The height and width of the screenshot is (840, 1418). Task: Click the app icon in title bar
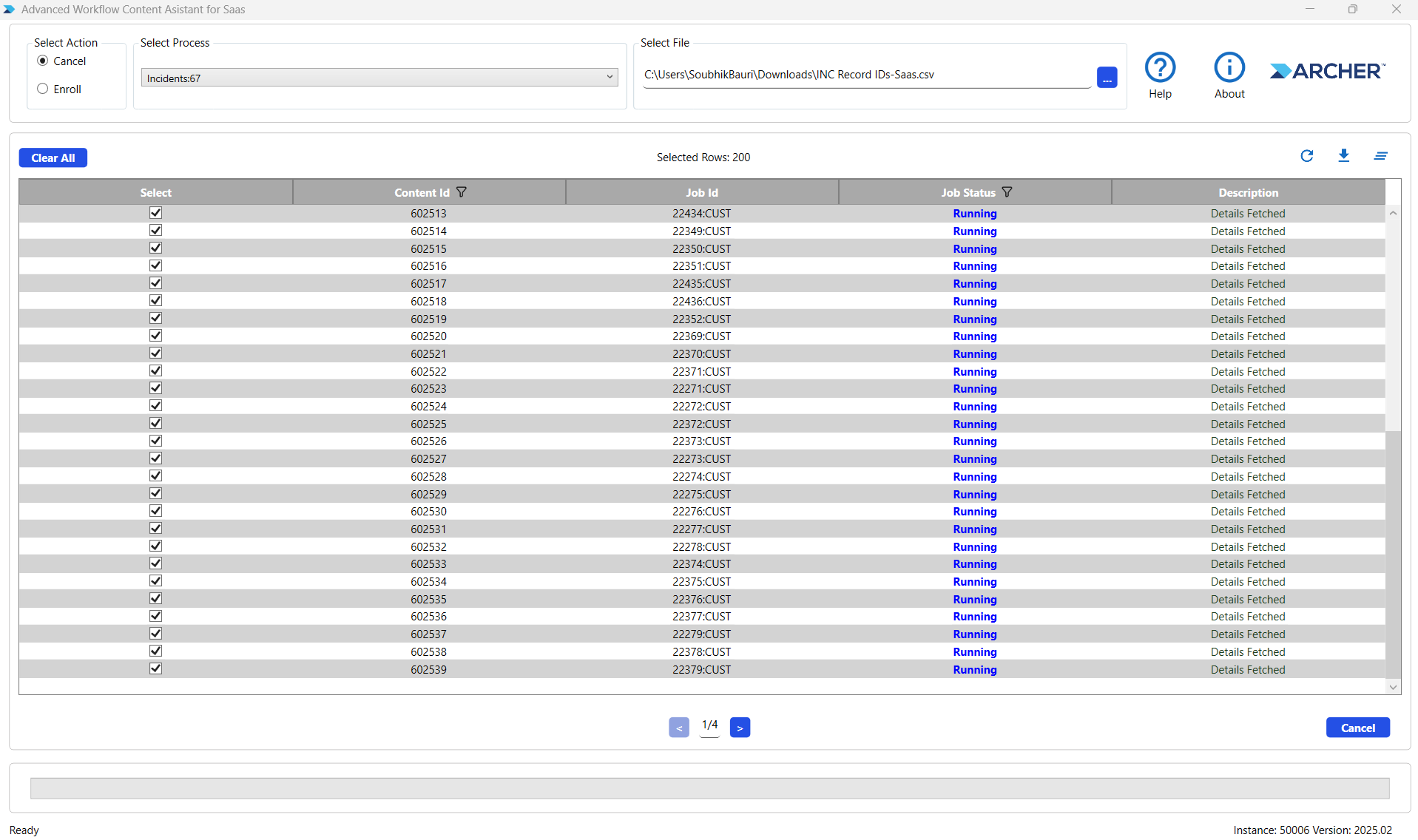point(9,10)
